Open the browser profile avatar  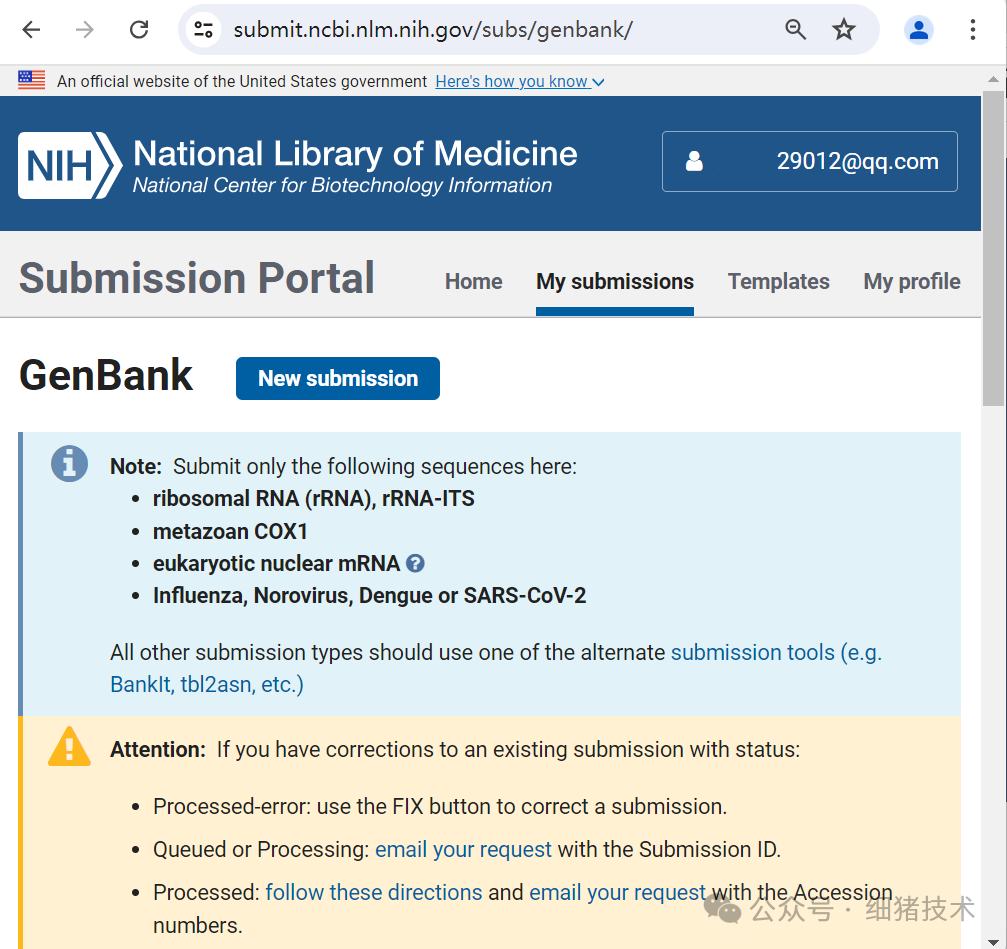(x=918, y=30)
